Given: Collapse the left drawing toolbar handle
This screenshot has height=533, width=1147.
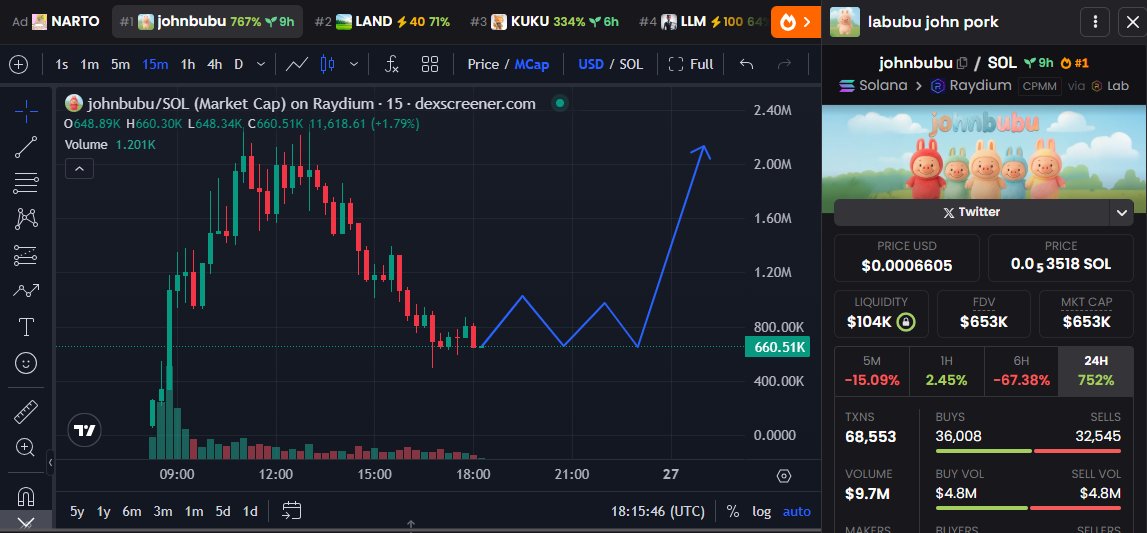Looking at the screenshot, I should pos(50,462).
